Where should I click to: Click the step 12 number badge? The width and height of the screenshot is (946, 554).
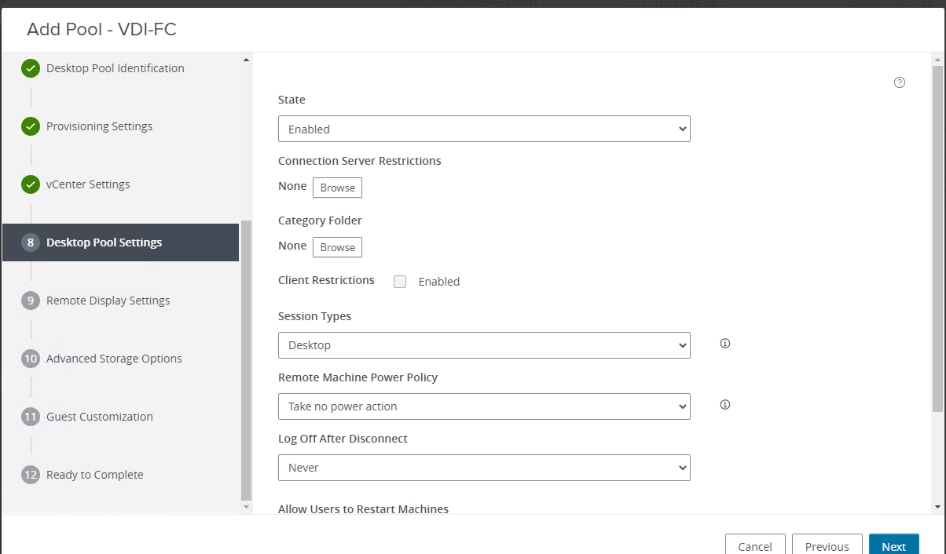pyautogui.click(x=31, y=475)
